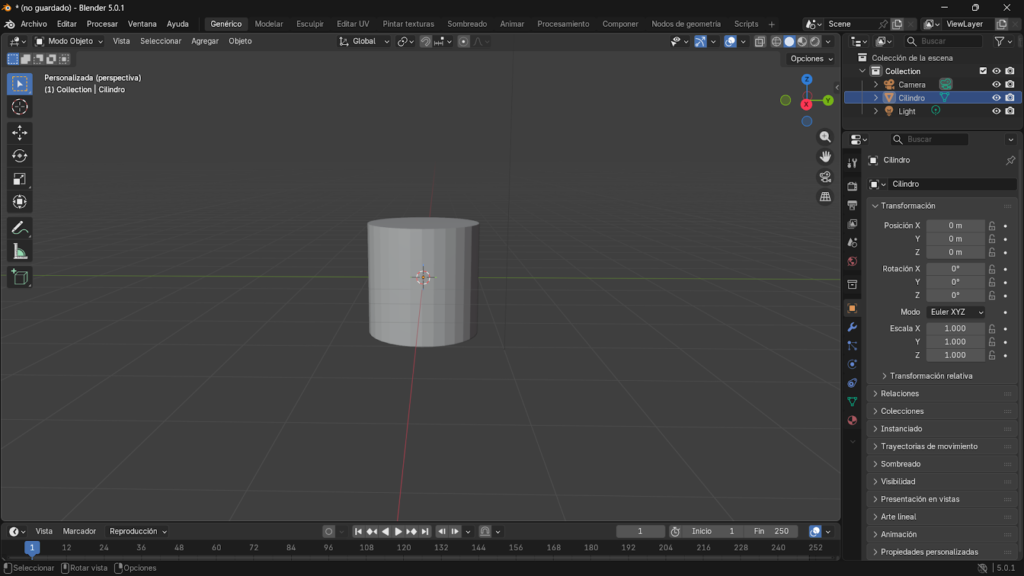Click the Fin frame field in timeline
Viewport: 1024px width, 576px height.
(x=769, y=531)
